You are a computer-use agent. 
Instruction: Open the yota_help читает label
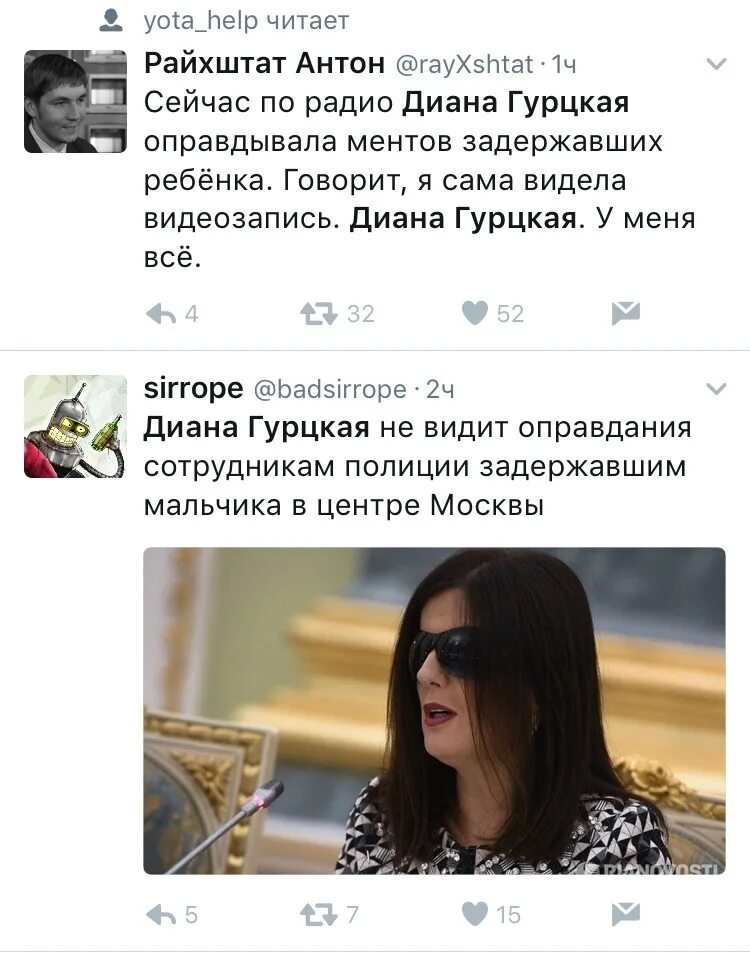point(246,21)
